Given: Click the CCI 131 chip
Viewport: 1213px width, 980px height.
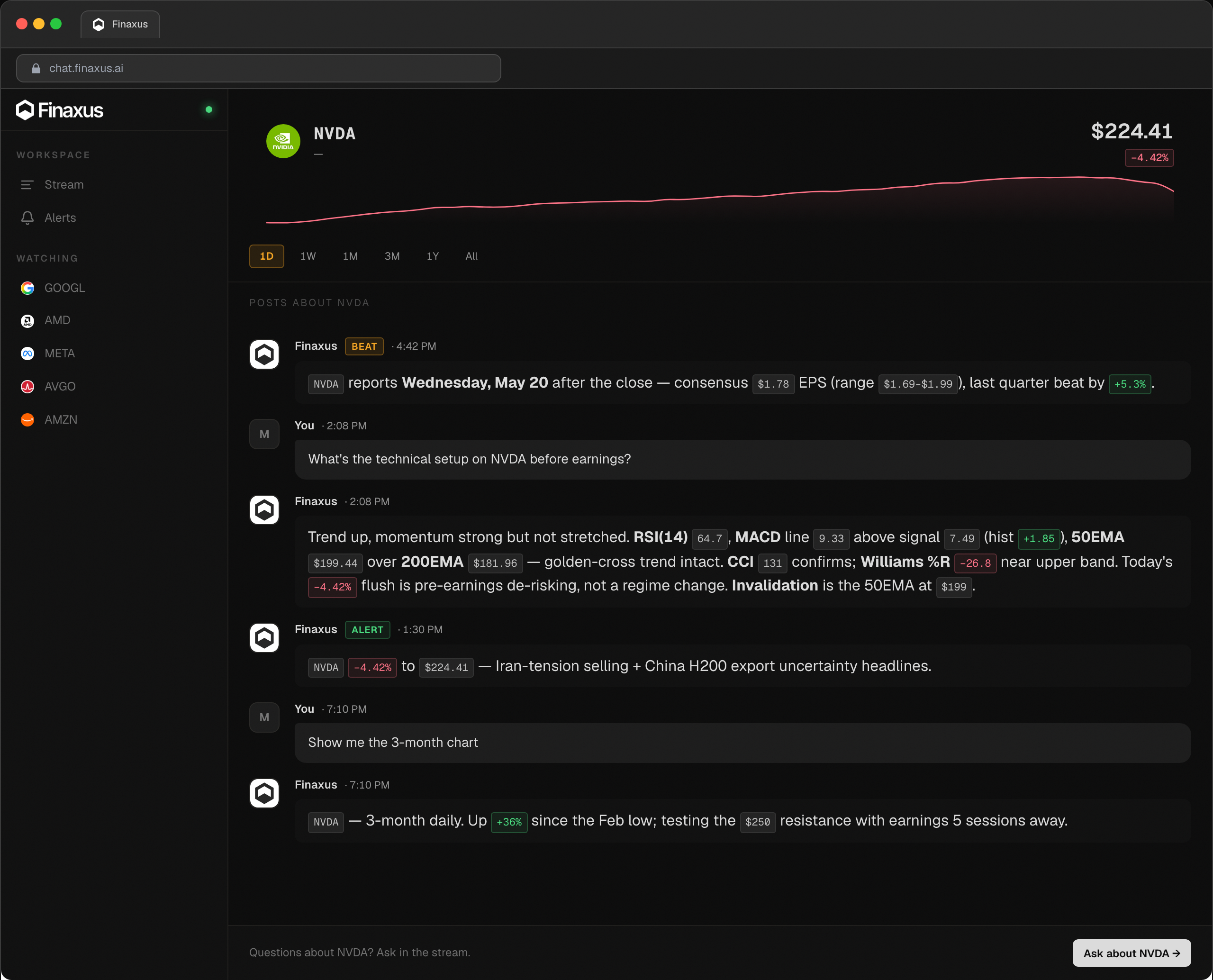Looking at the screenshot, I should click(772, 563).
